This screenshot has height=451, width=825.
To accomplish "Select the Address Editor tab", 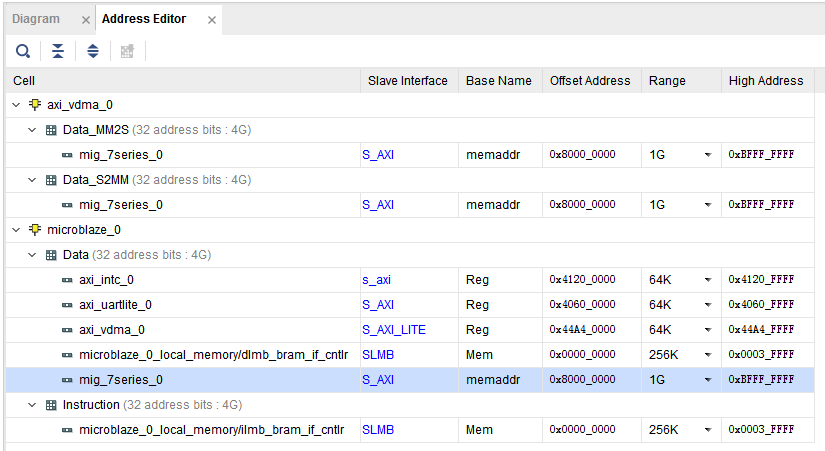I will point(143,19).
